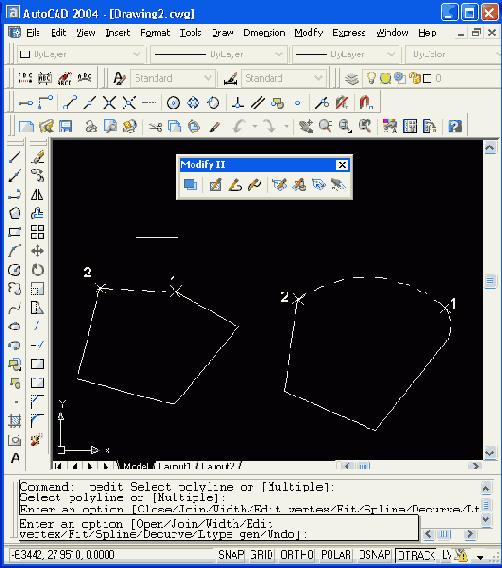Toggle SNAP mode in status bar
This screenshot has height=568, width=502.
[x=231, y=555]
